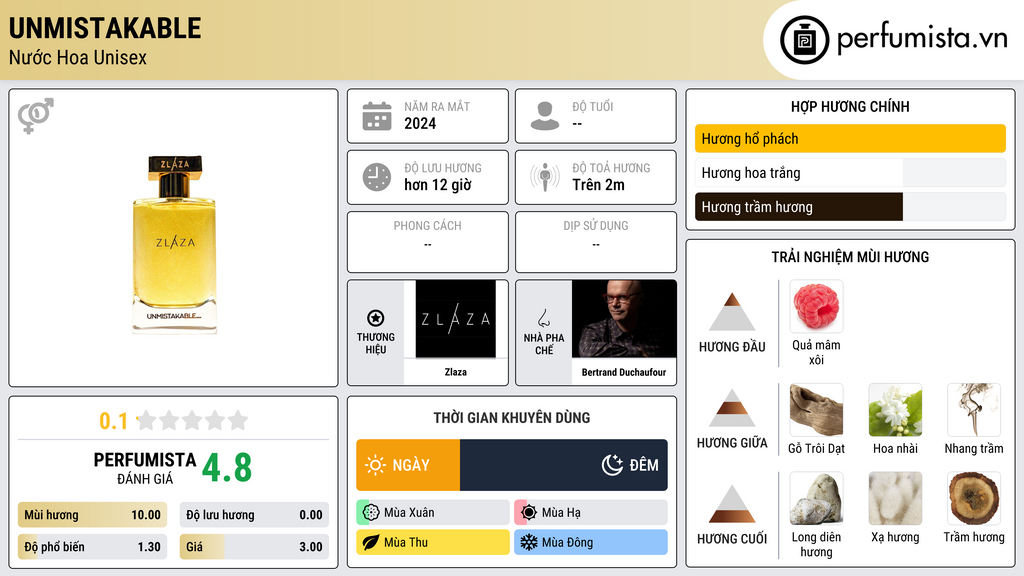The height and width of the screenshot is (576, 1024).
Task: Click the Nước Hoa Unisex subtitle
Action: pos(78,57)
